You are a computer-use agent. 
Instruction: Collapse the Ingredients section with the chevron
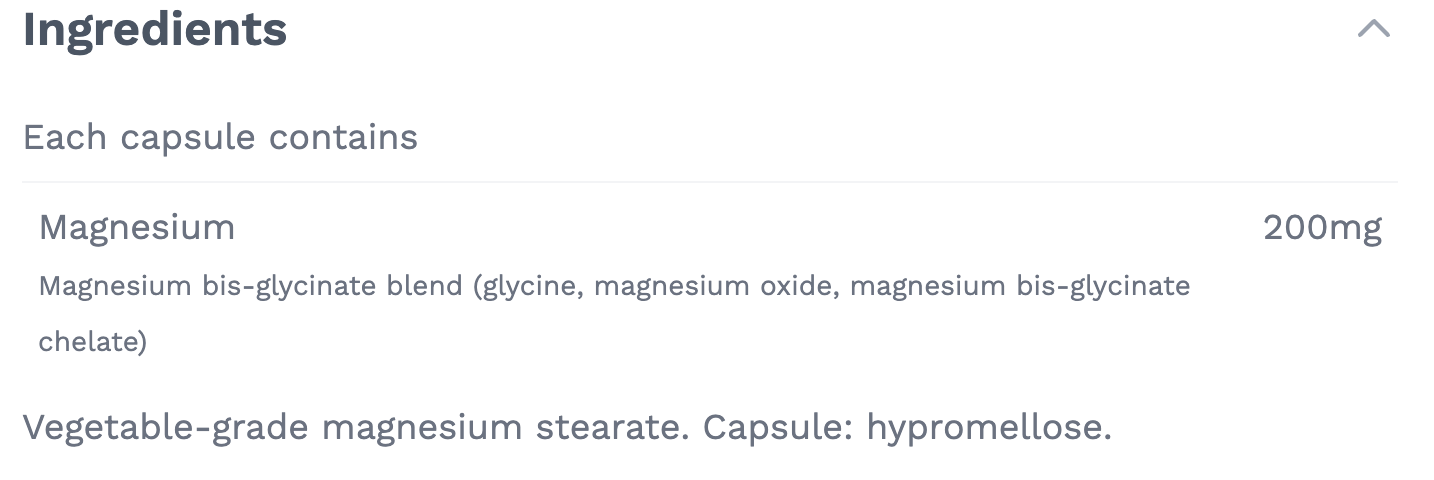(1373, 29)
